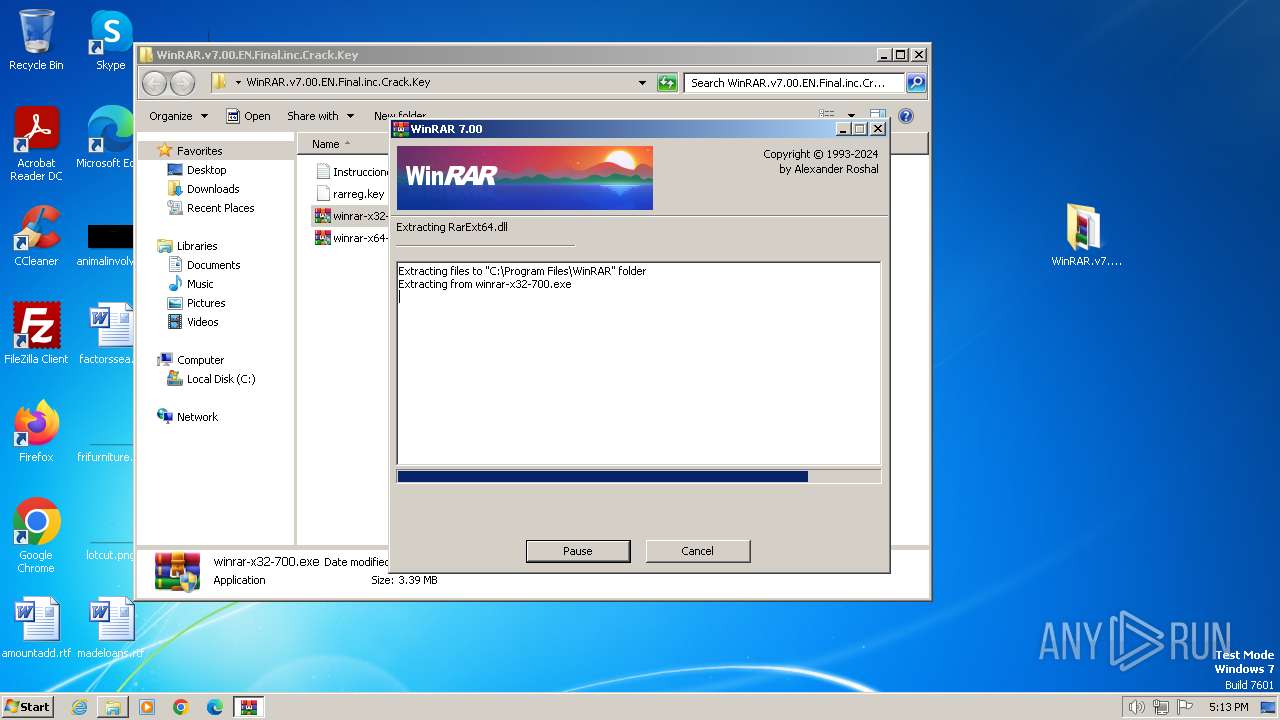
Task: Select Favorites in navigation pane
Action: (x=199, y=151)
